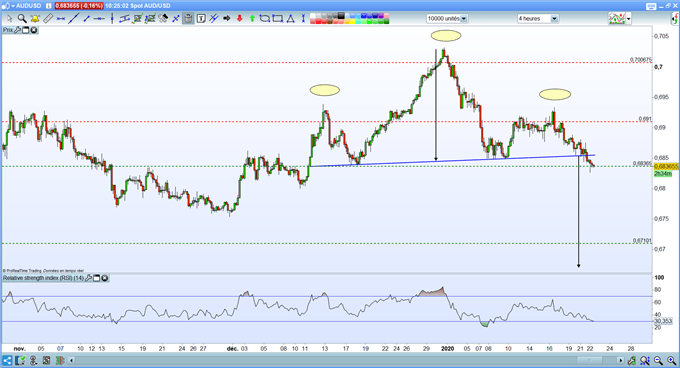Image resolution: width=680 pixels, height=368 pixels.
Task: Activate the magnifying glass zoom tool
Action: click(x=22, y=19)
